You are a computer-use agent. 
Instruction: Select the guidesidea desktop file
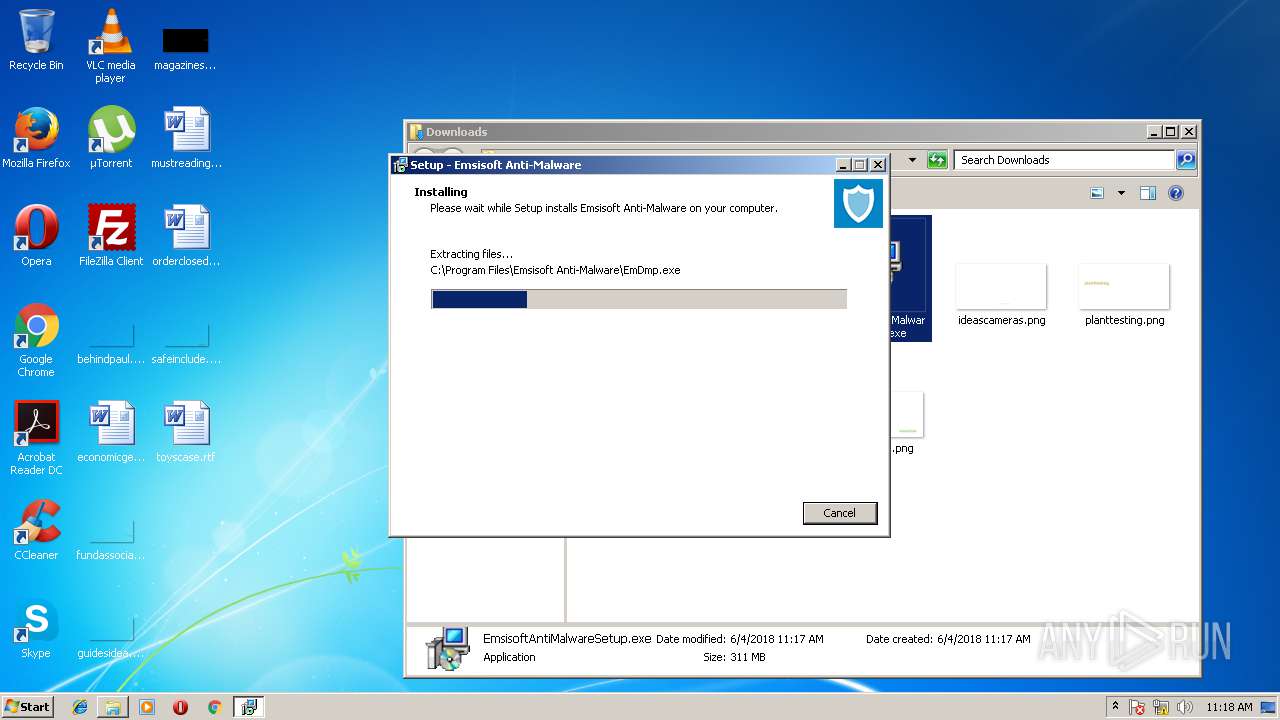(x=111, y=636)
